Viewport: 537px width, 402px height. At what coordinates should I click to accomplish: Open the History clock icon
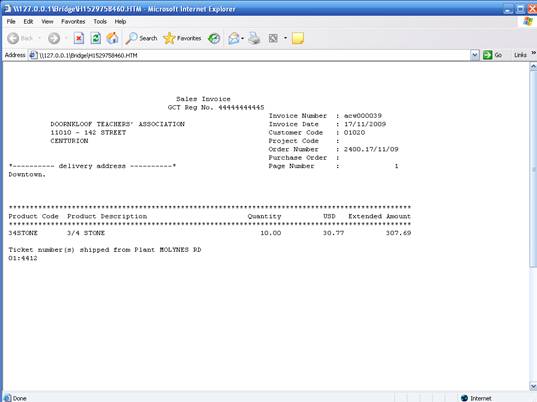pos(214,38)
